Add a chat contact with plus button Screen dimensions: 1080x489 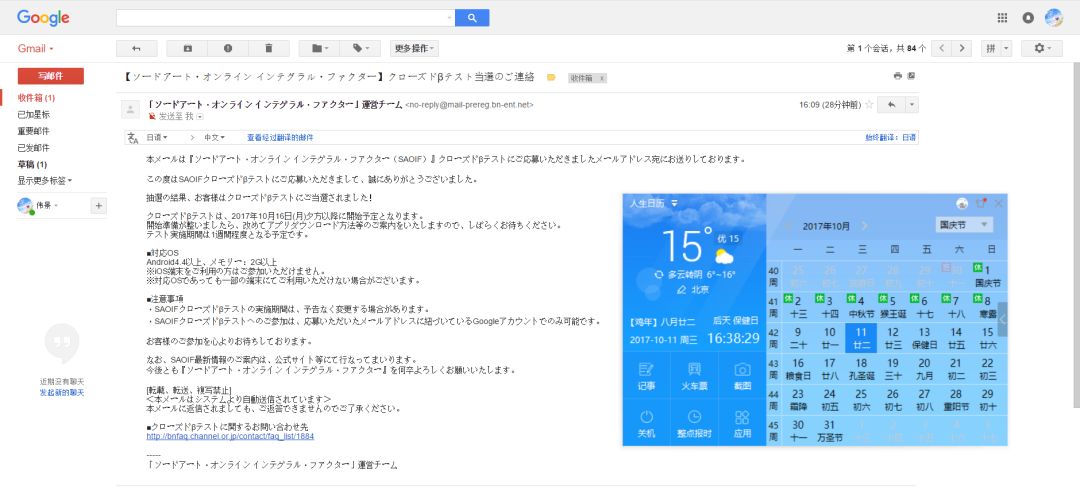point(98,205)
